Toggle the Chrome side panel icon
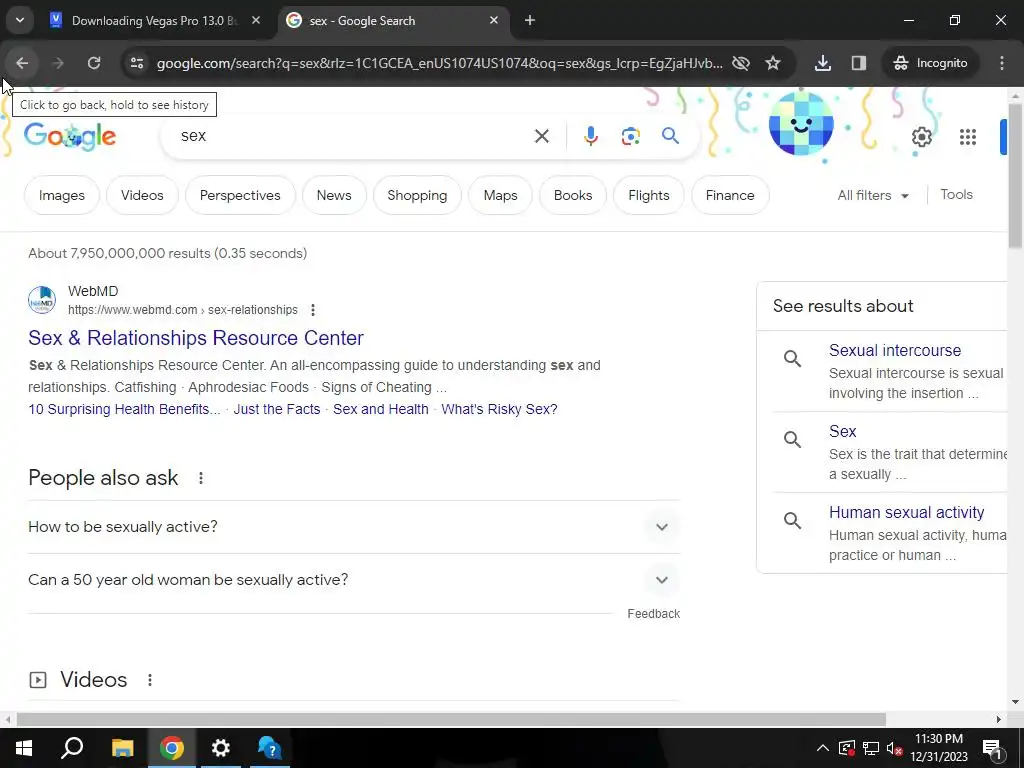This screenshot has width=1024, height=768. pyautogui.click(x=859, y=63)
